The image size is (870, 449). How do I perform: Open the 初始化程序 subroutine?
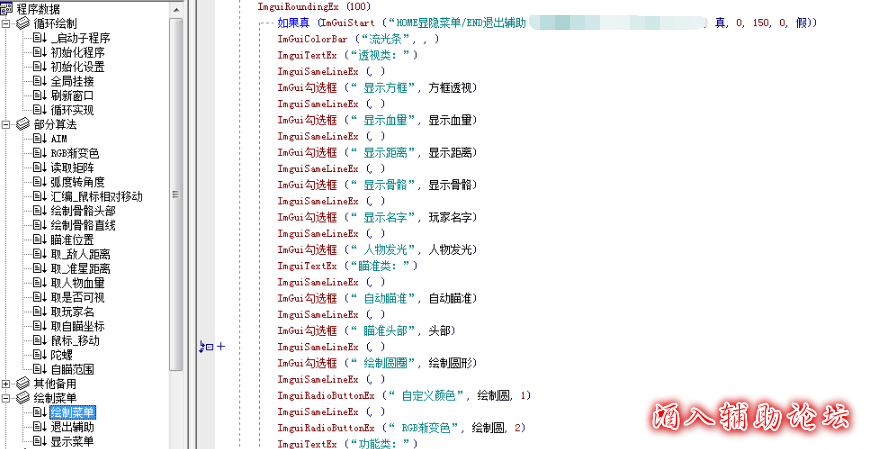coord(78,53)
